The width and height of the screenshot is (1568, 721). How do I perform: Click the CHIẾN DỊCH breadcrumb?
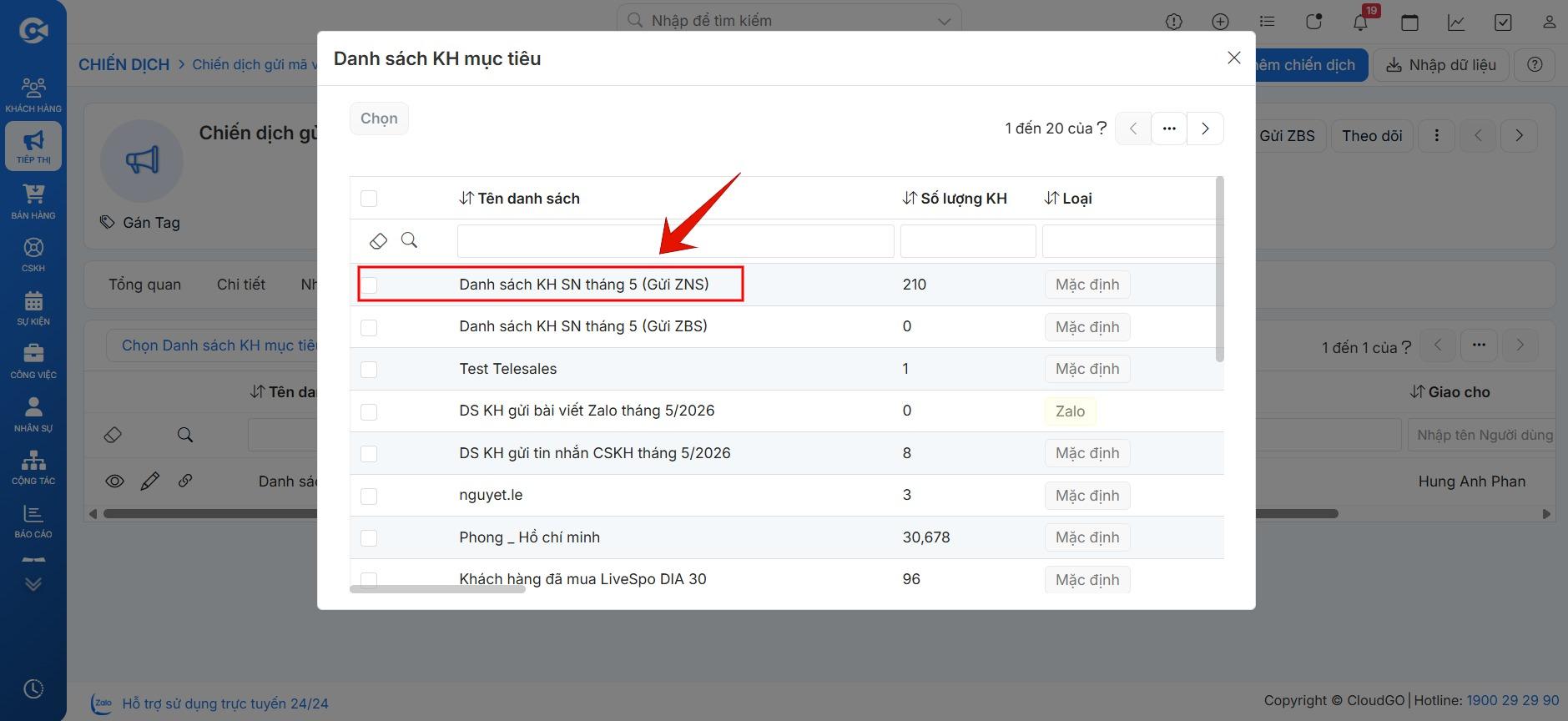pyautogui.click(x=124, y=64)
